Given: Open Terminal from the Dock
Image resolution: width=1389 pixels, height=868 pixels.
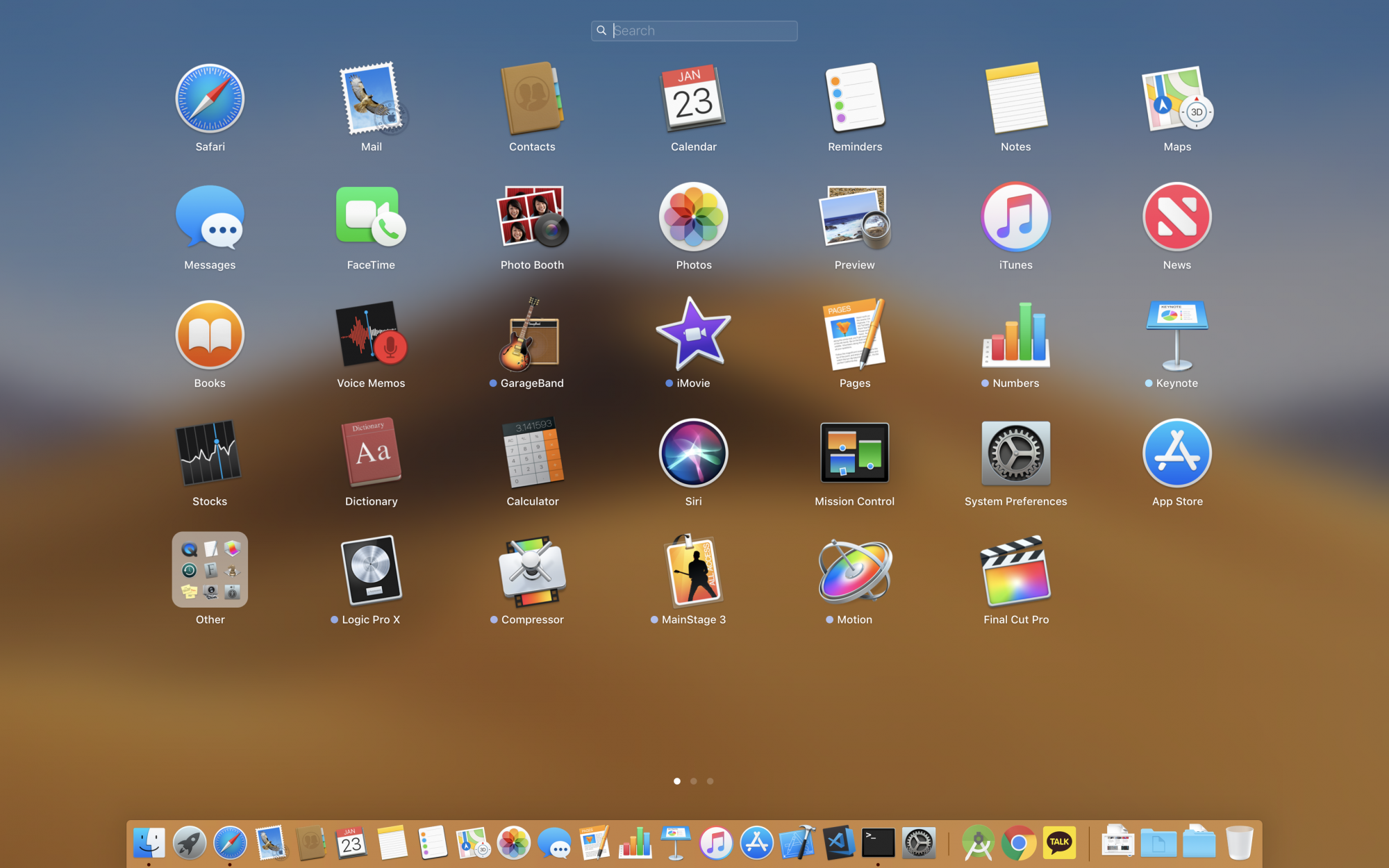Looking at the screenshot, I should (878, 843).
